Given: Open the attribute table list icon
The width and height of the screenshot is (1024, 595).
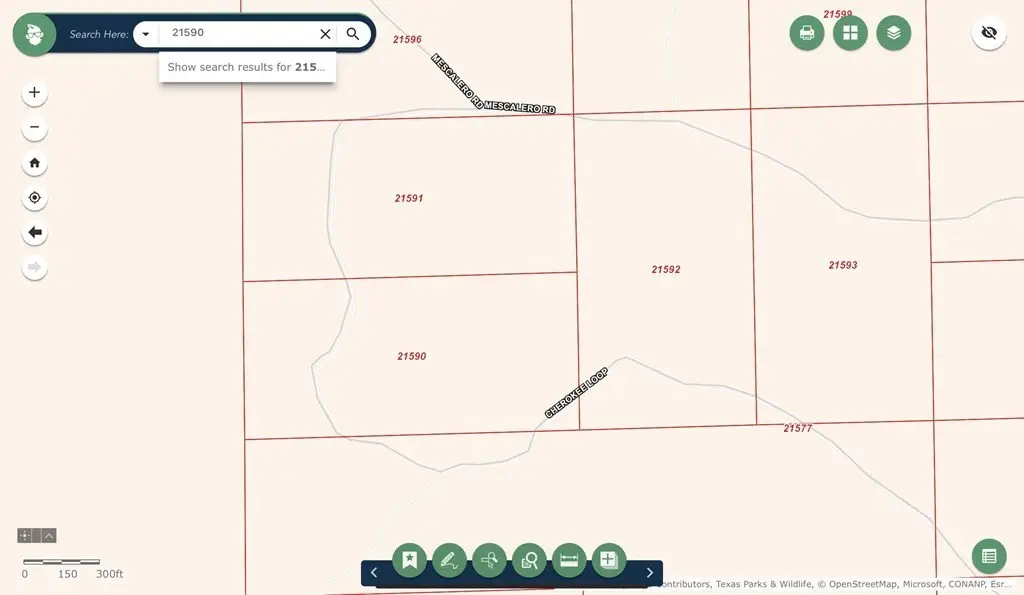Looking at the screenshot, I should tap(989, 556).
